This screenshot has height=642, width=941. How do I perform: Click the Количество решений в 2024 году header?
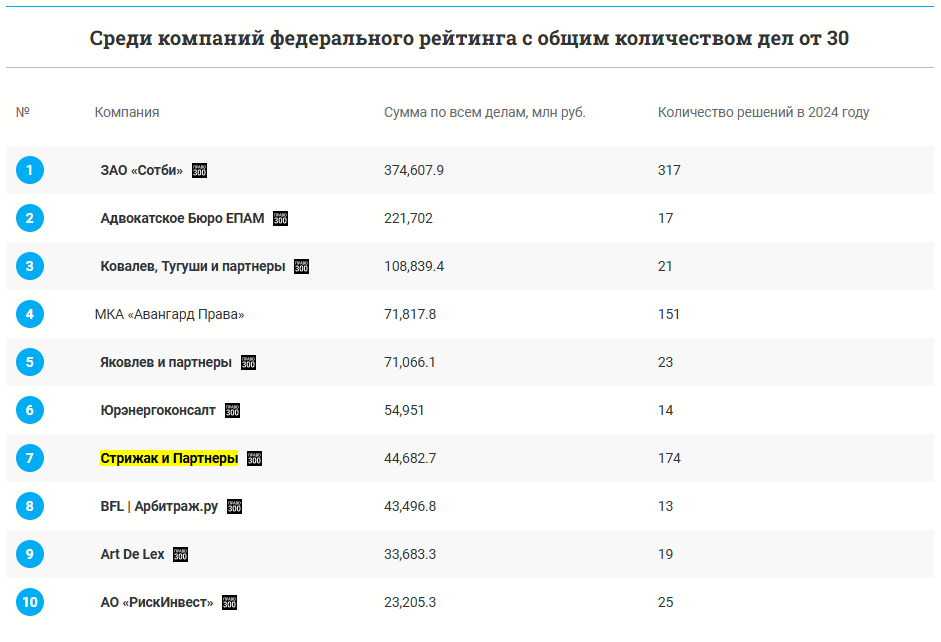(x=763, y=112)
